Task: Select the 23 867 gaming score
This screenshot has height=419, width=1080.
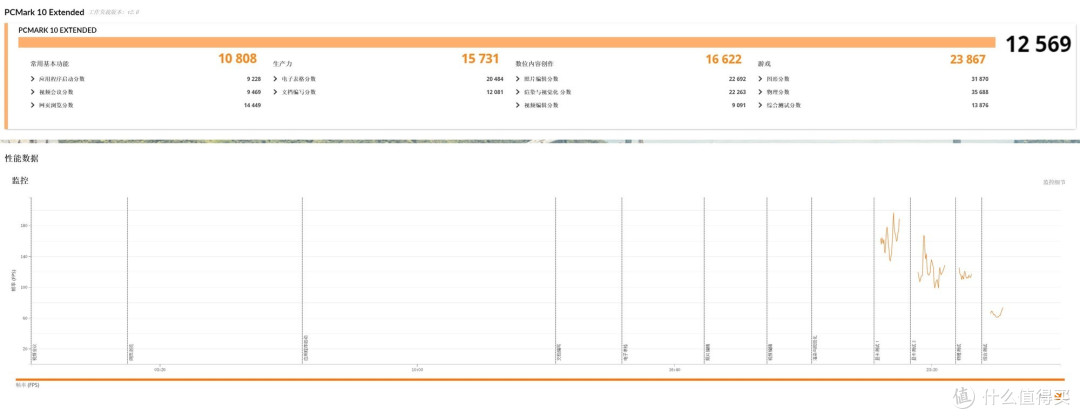Action: pyautogui.click(x=968, y=59)
